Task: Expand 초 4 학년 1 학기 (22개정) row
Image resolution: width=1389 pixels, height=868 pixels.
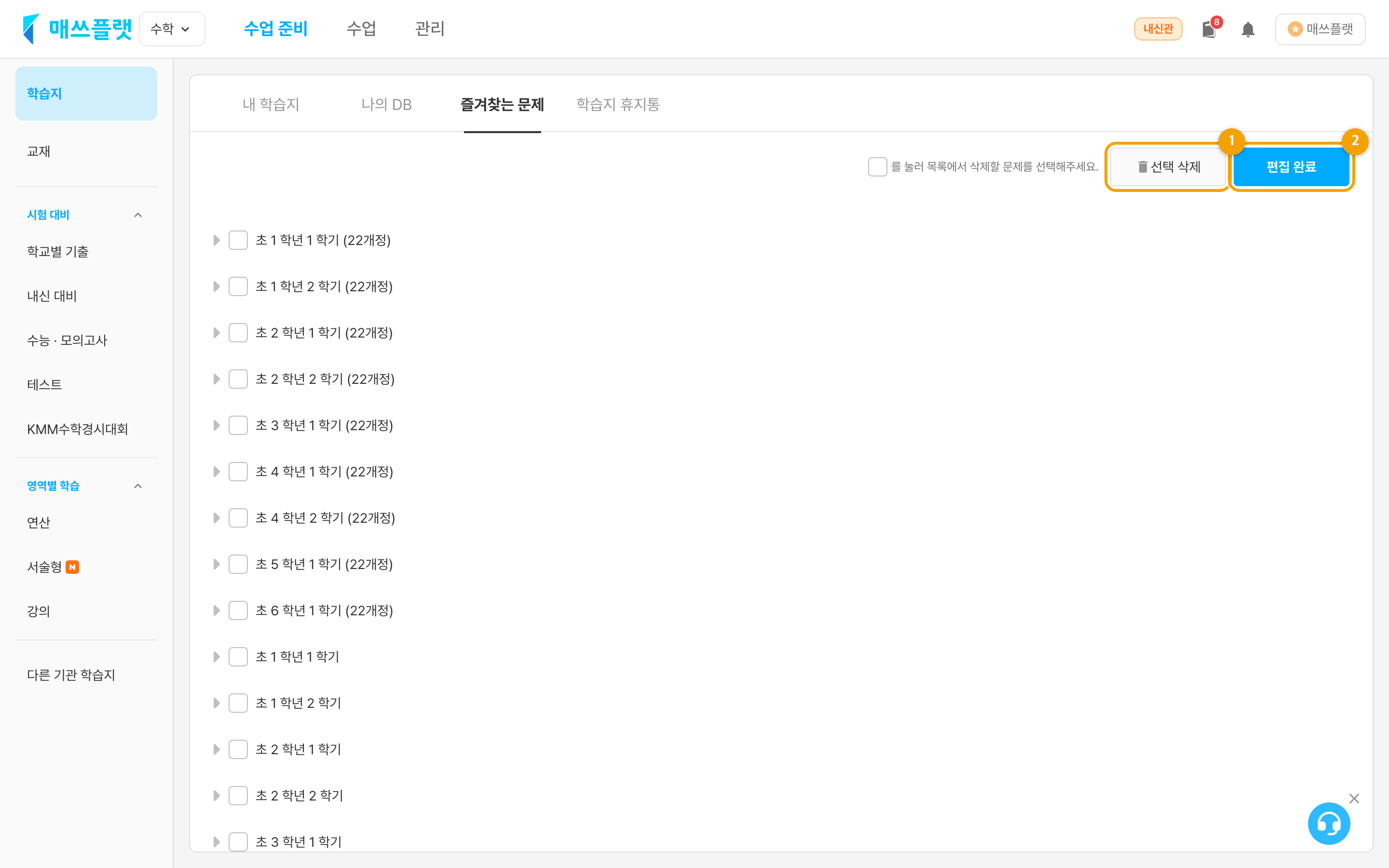Action: [217, 472]
